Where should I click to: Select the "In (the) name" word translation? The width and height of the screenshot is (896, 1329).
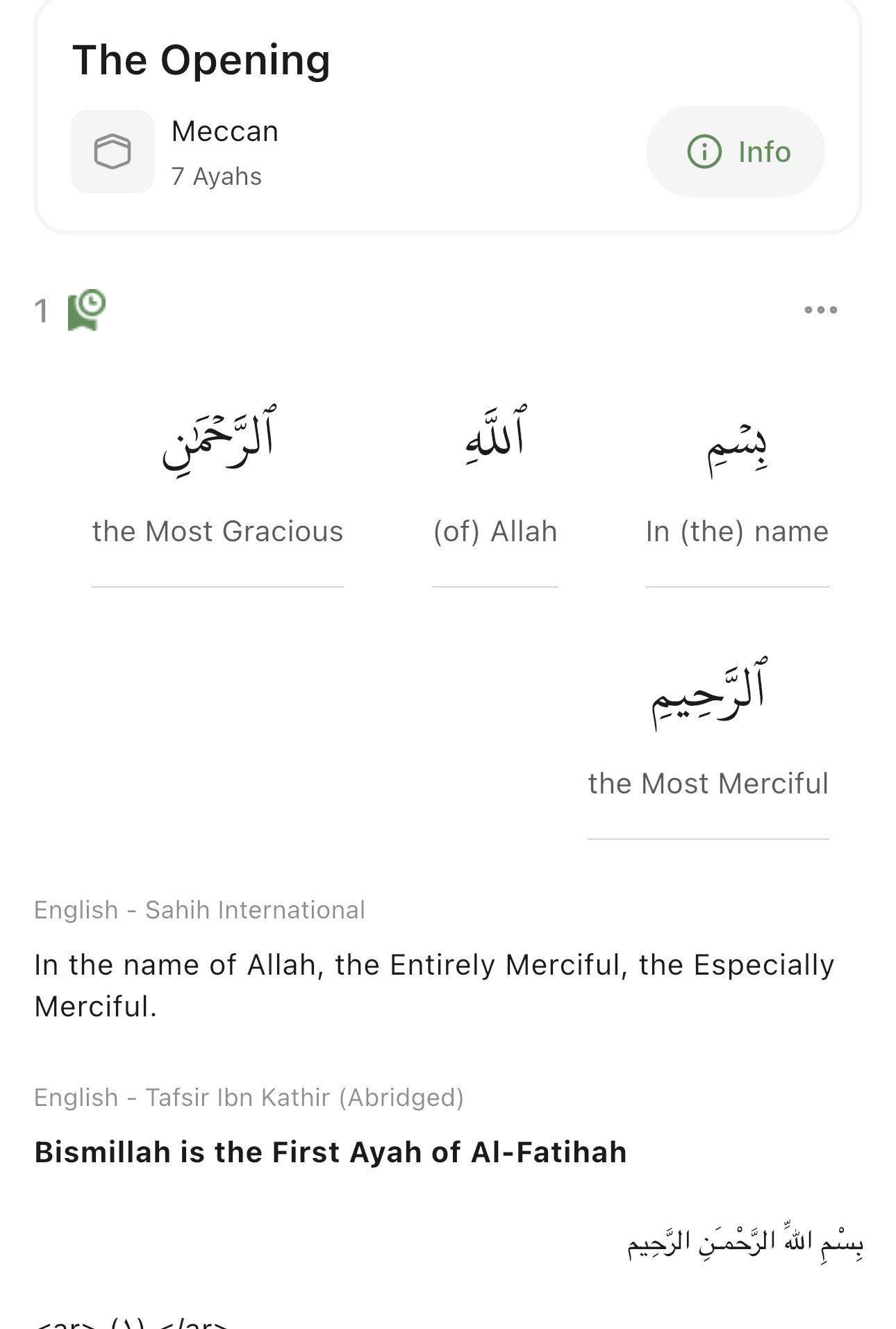[x=737, y=531]
